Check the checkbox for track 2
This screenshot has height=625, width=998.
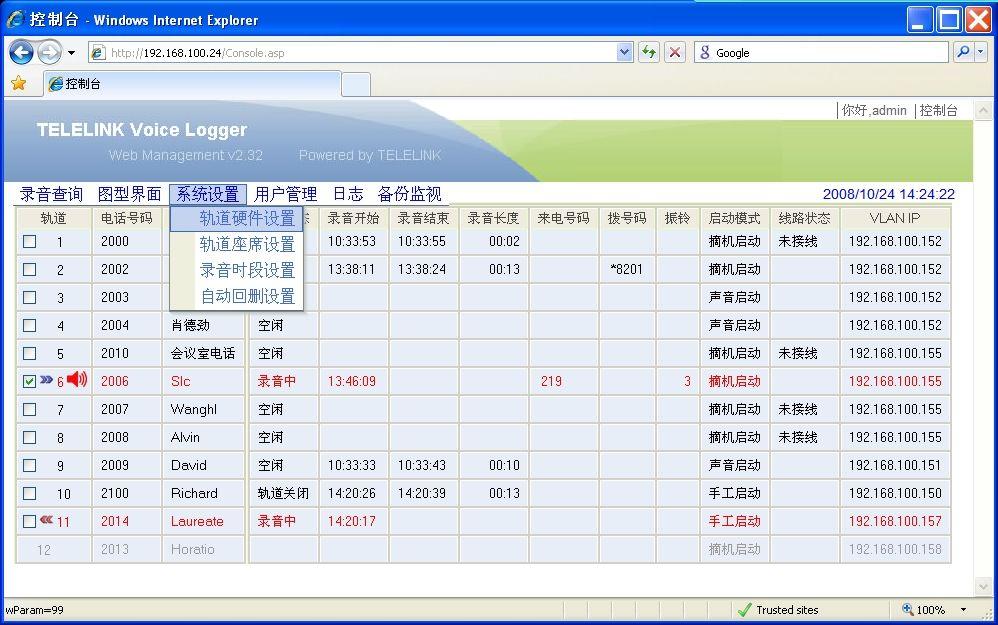[x=29, y=269]
